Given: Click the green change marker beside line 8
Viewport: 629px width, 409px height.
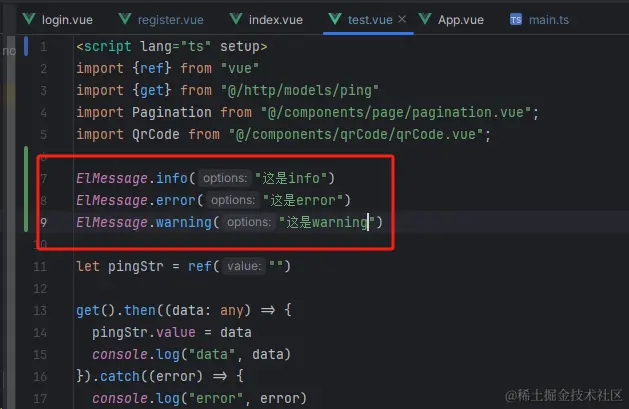Looking at the screenshot, I should pos(26,200).
